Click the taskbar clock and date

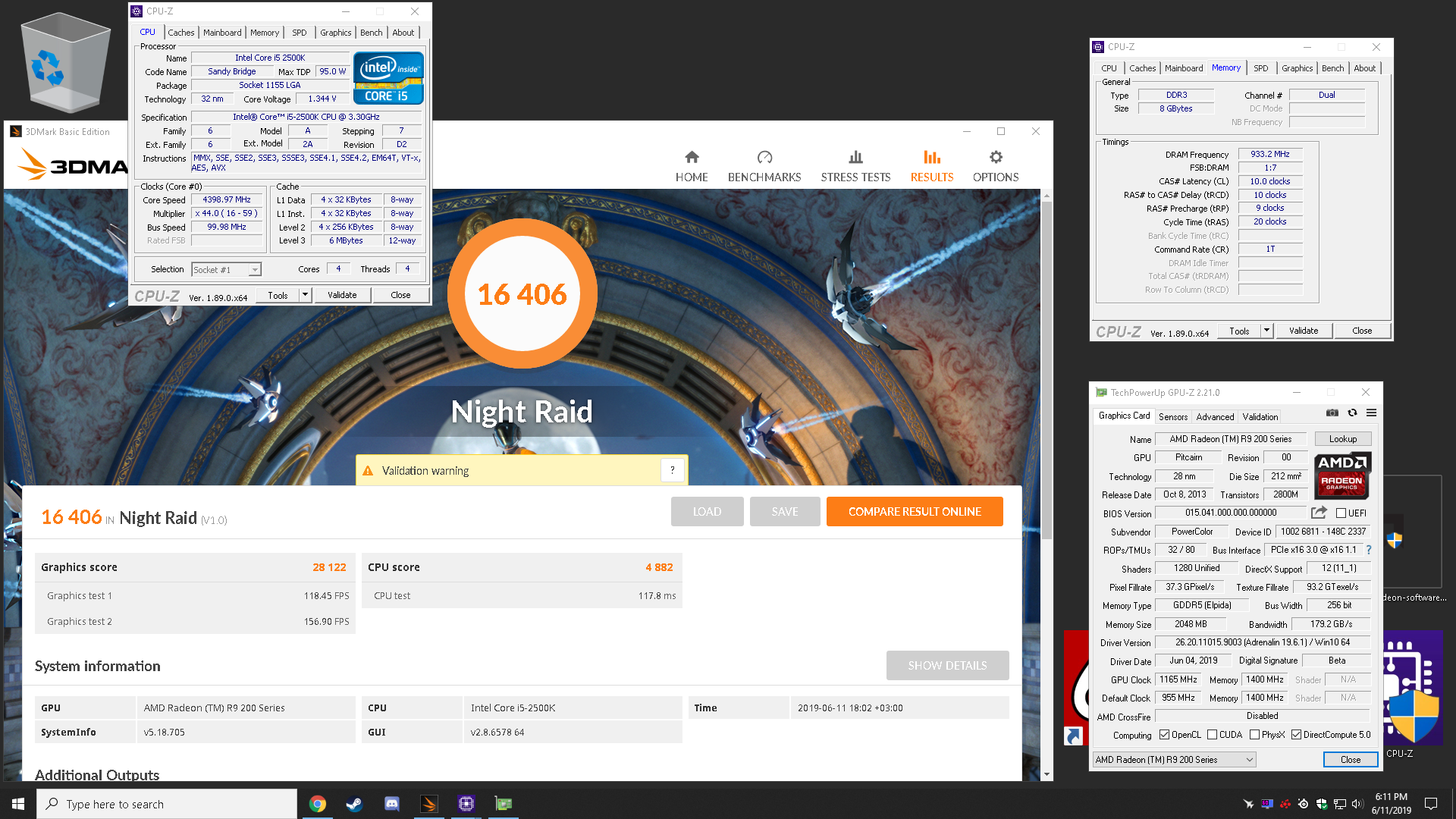pyautogui.click(x=1391, y=804)
